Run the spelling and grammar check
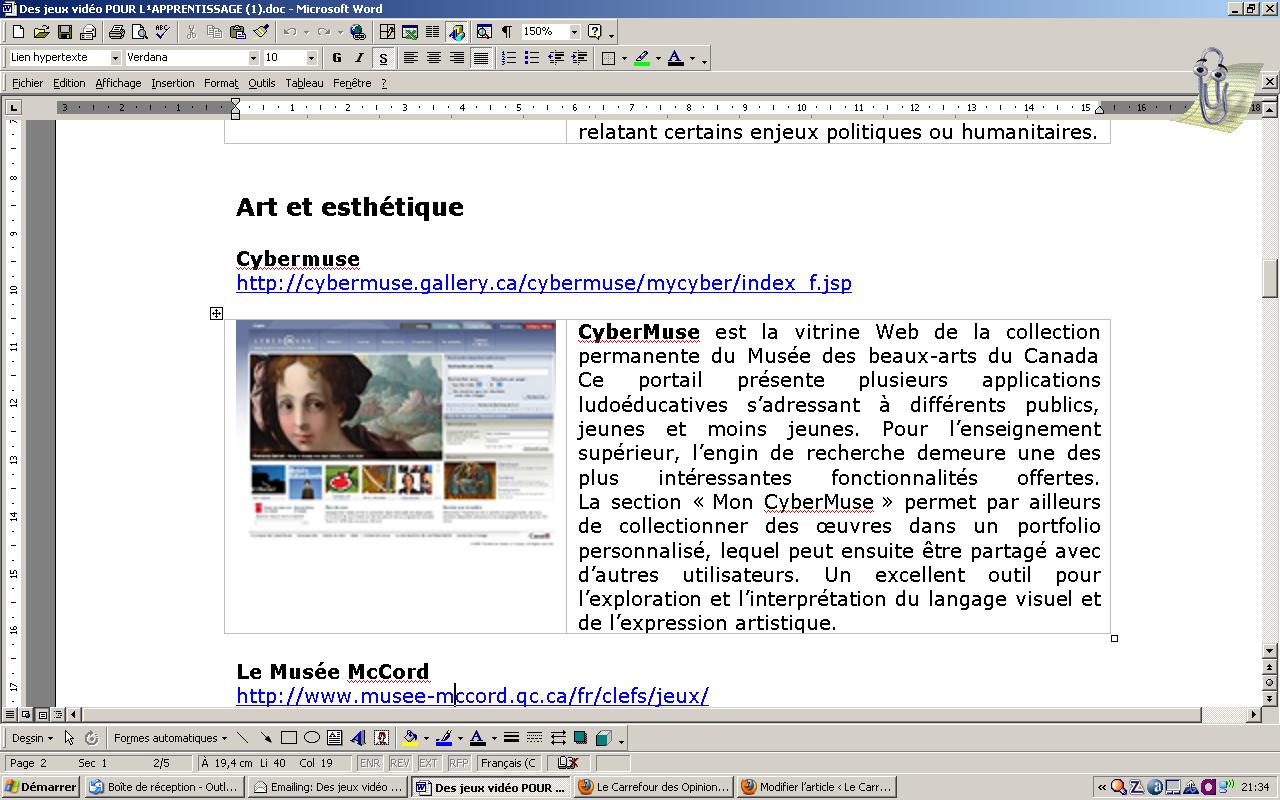This screenshot has width=1280, height=800. [162, 32]
